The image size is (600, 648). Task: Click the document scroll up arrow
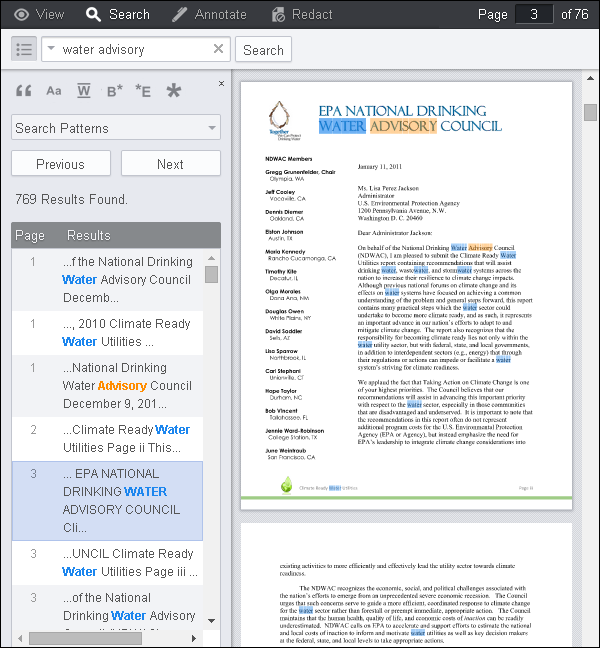coord(590,78)
